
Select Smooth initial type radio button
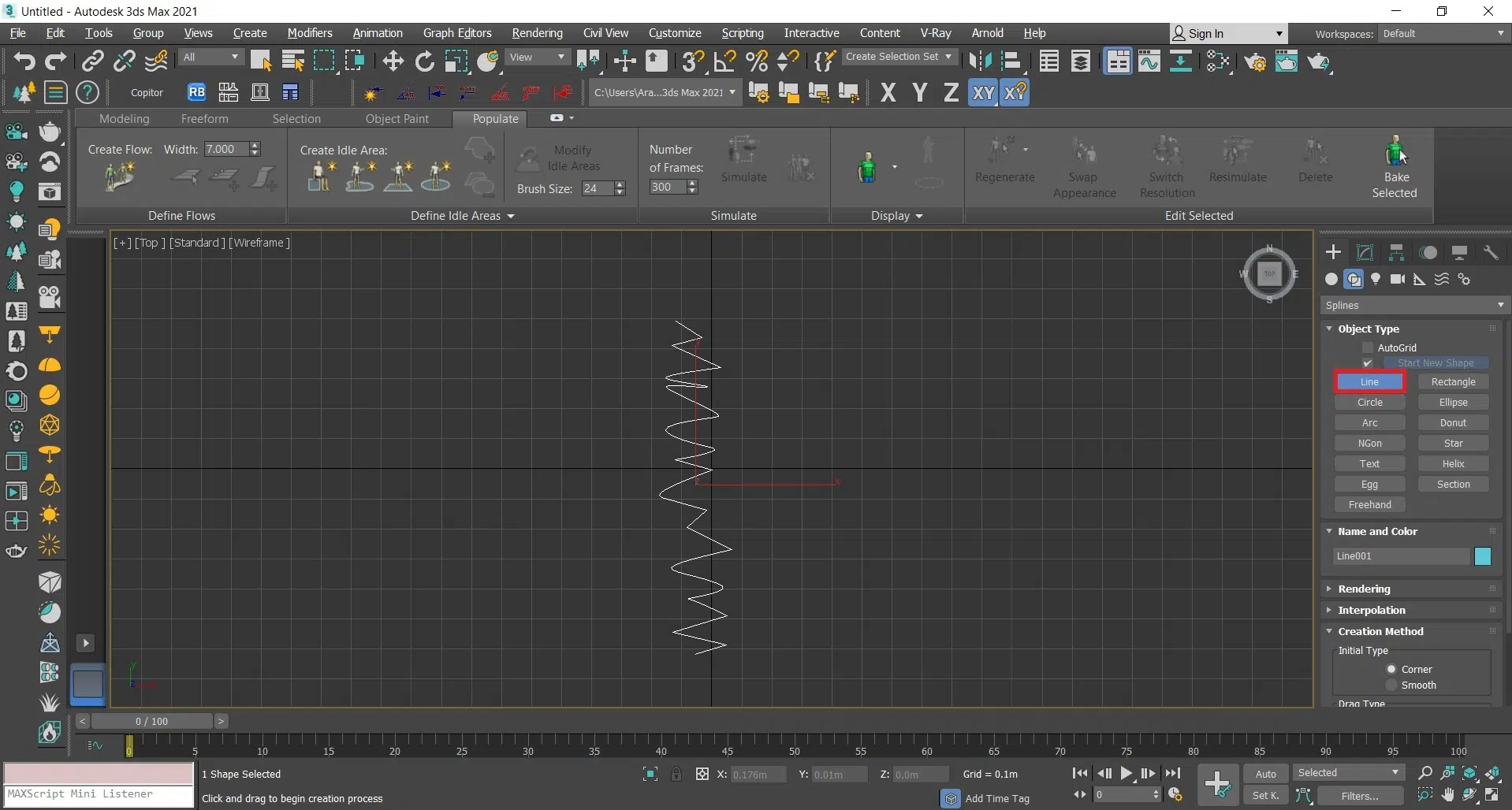pyautogui.click(x=1391, y=686)
